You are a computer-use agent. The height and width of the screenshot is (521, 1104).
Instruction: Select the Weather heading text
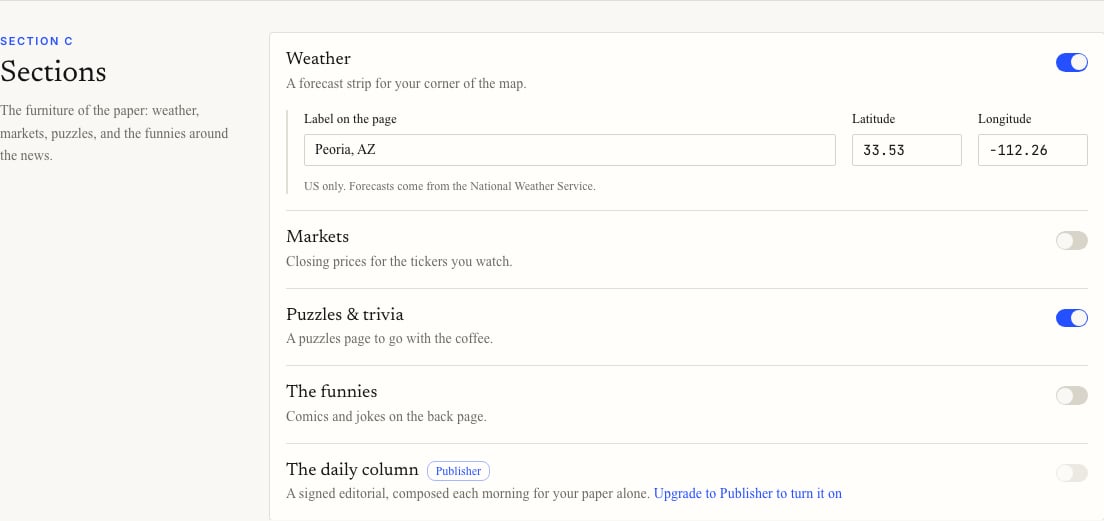[318, 58]
